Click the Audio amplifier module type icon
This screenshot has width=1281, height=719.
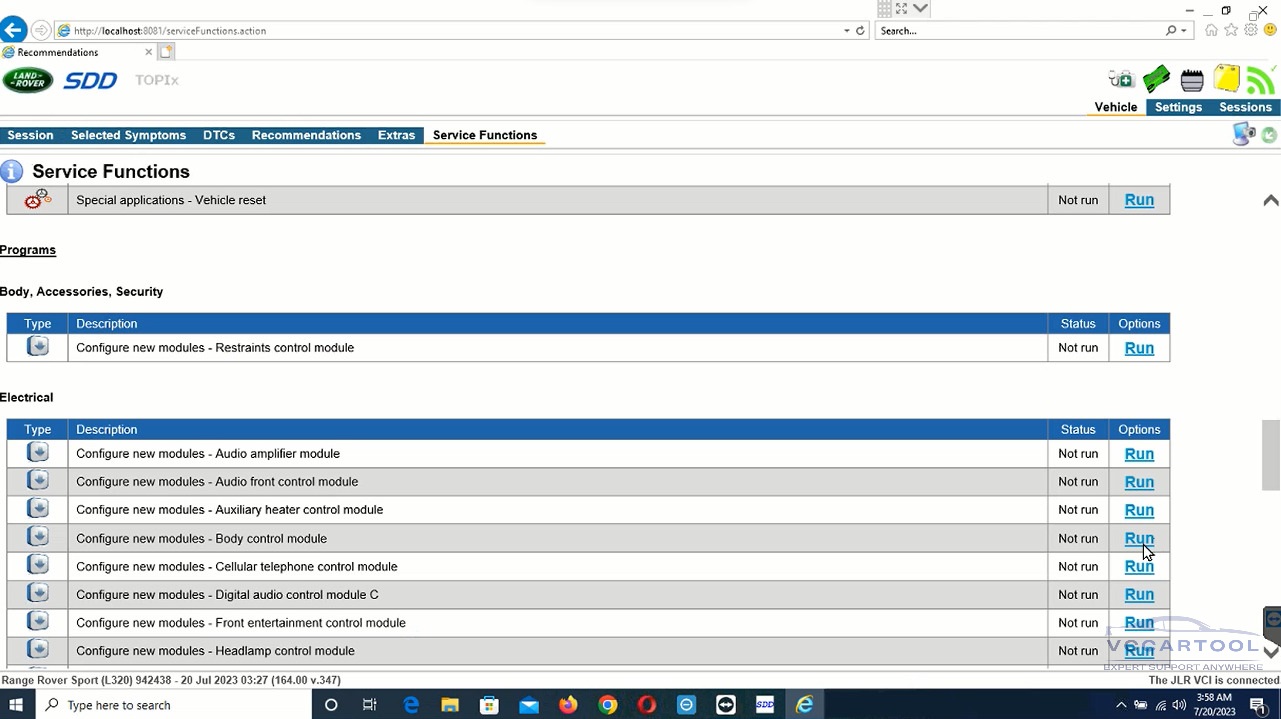tap(37, 453)
